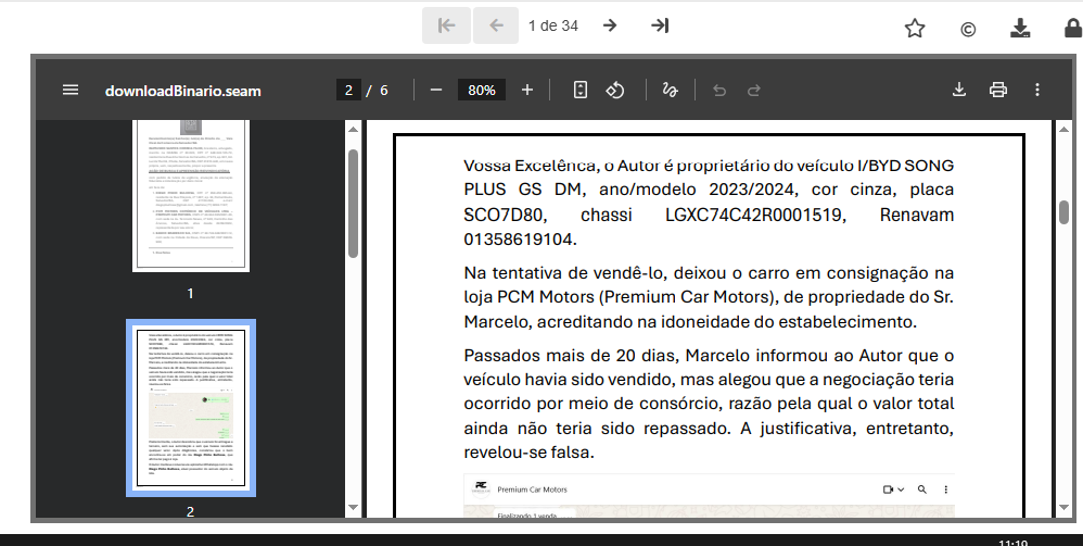The height and width of the screenshot is (546, 1083).
Task: Rotate PDF counterclockwise
Action: coord(615,90)
